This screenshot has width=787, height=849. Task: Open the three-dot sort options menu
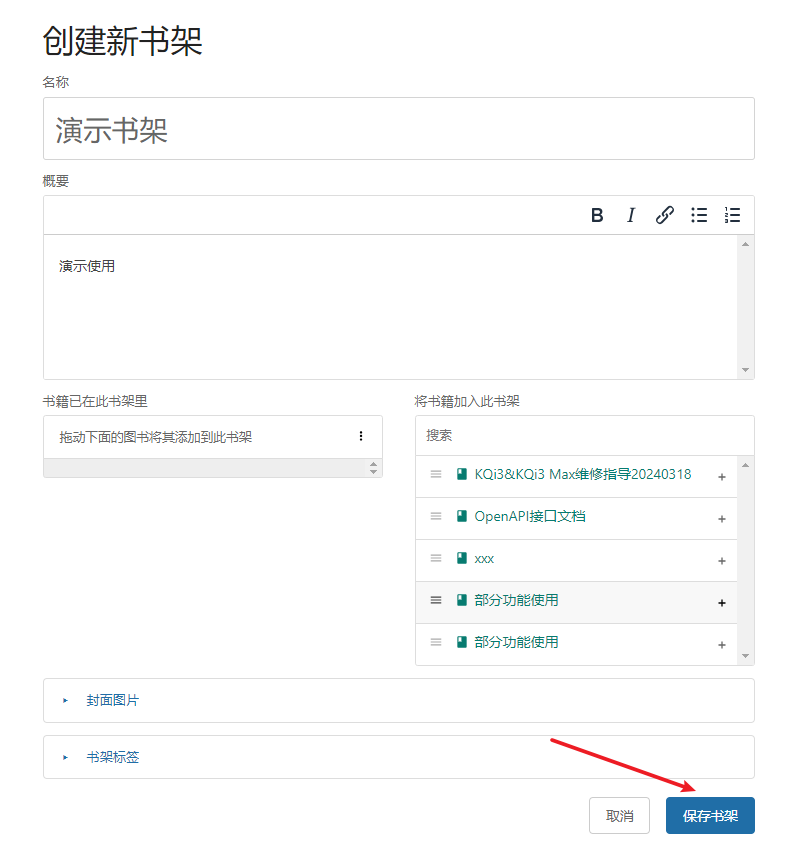[x=361, y=437]
